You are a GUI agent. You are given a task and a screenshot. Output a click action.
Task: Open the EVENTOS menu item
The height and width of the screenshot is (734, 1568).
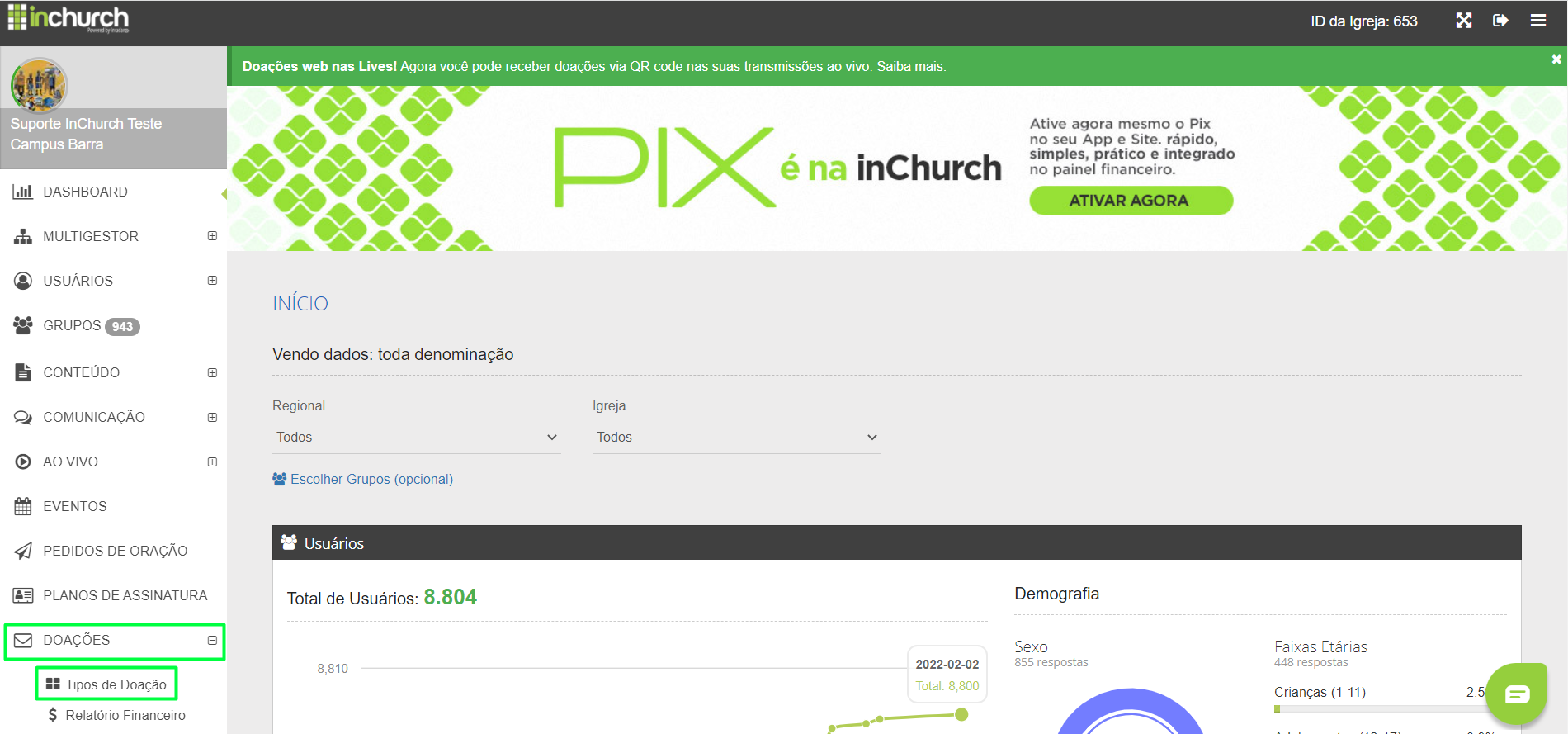point(114,506)
